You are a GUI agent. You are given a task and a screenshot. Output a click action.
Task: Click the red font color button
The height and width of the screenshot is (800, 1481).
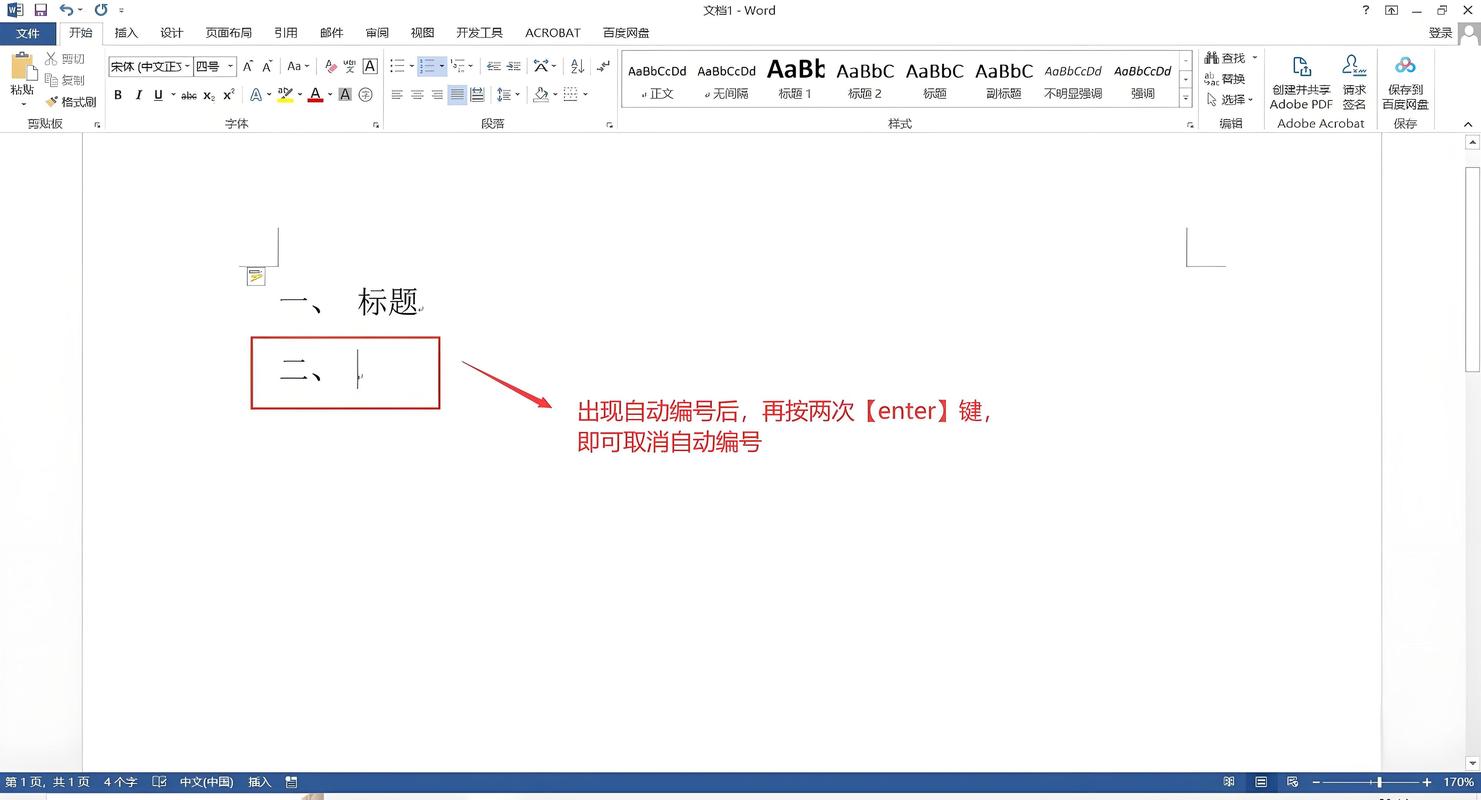coord(315,95)
